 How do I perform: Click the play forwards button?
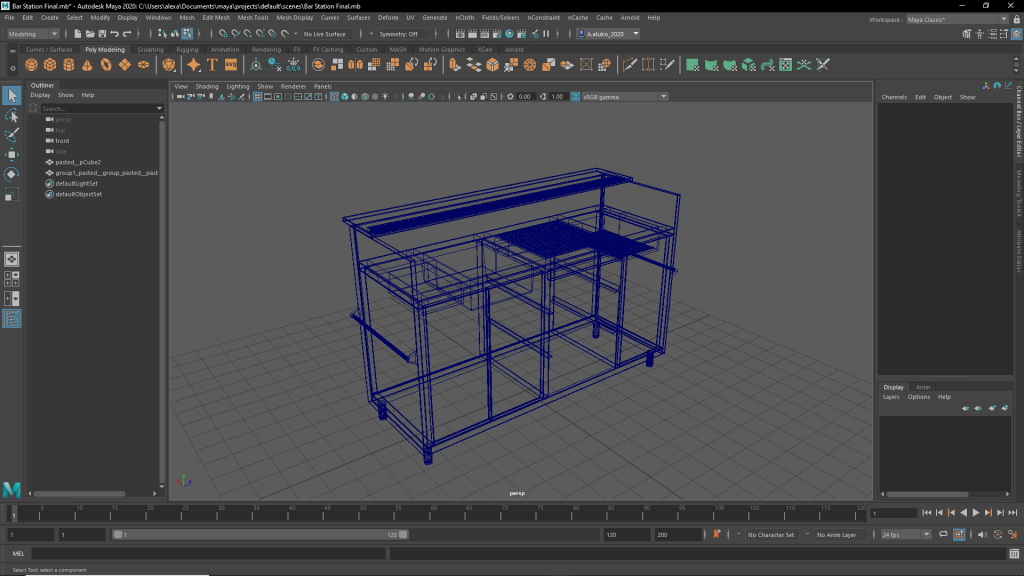click(x=975, y=513)
